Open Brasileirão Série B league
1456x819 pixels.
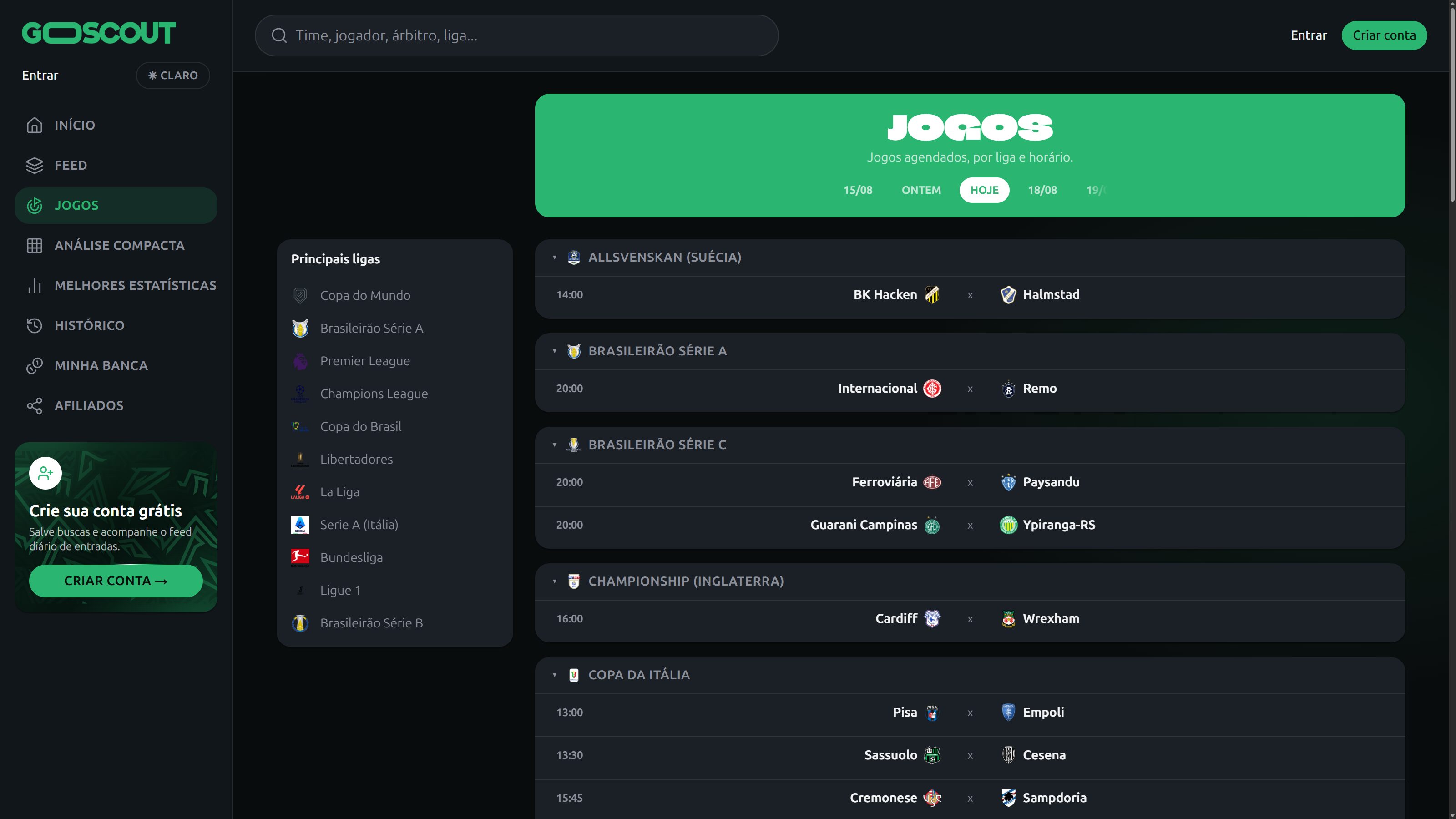[x=394, y=623]
